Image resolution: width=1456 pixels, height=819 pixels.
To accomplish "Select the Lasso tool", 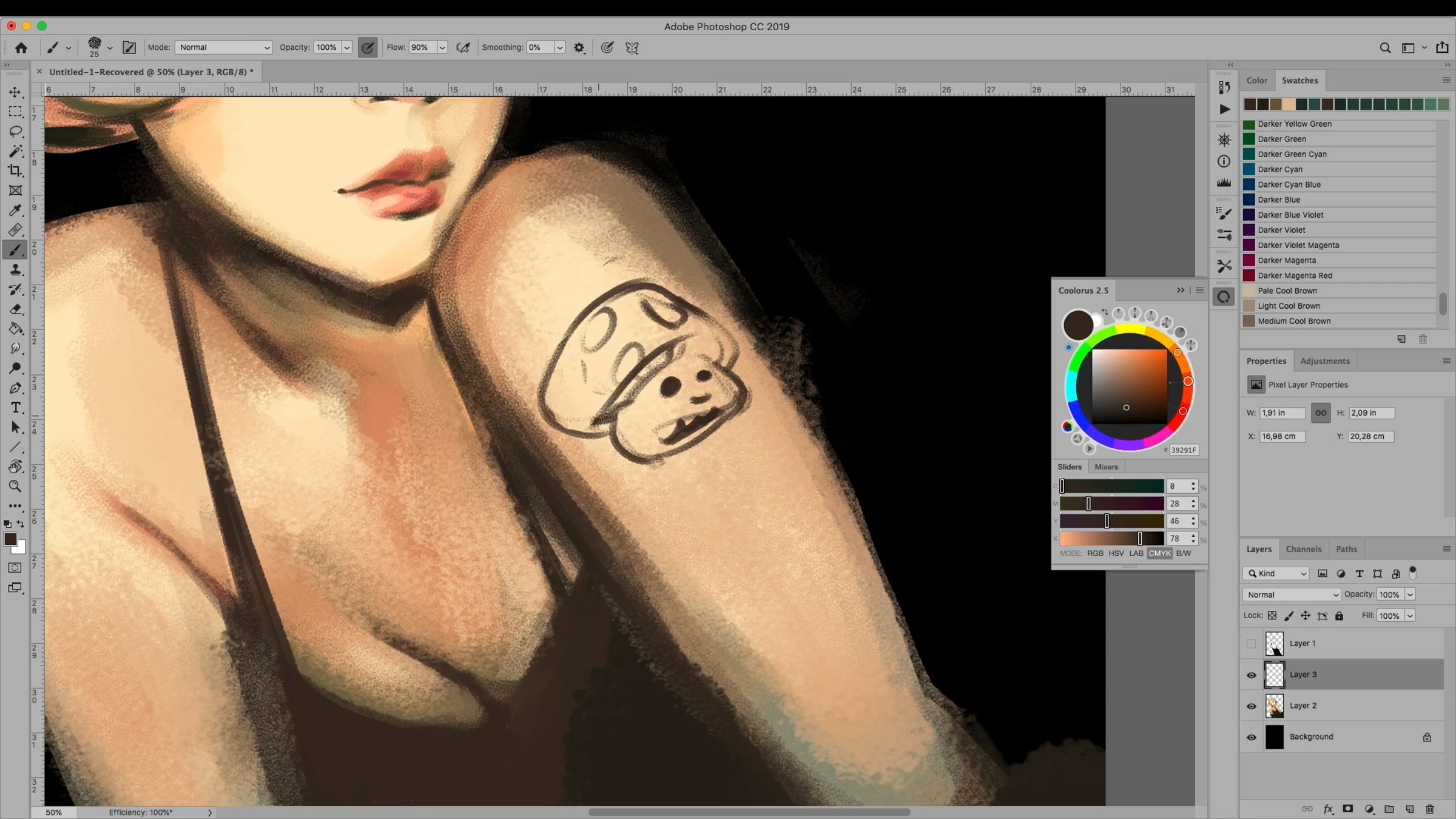I will coord(16,132).
